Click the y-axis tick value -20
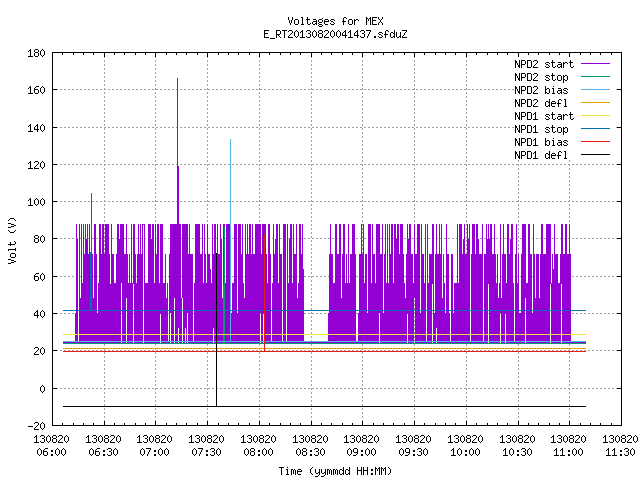 tap(37, 426)
